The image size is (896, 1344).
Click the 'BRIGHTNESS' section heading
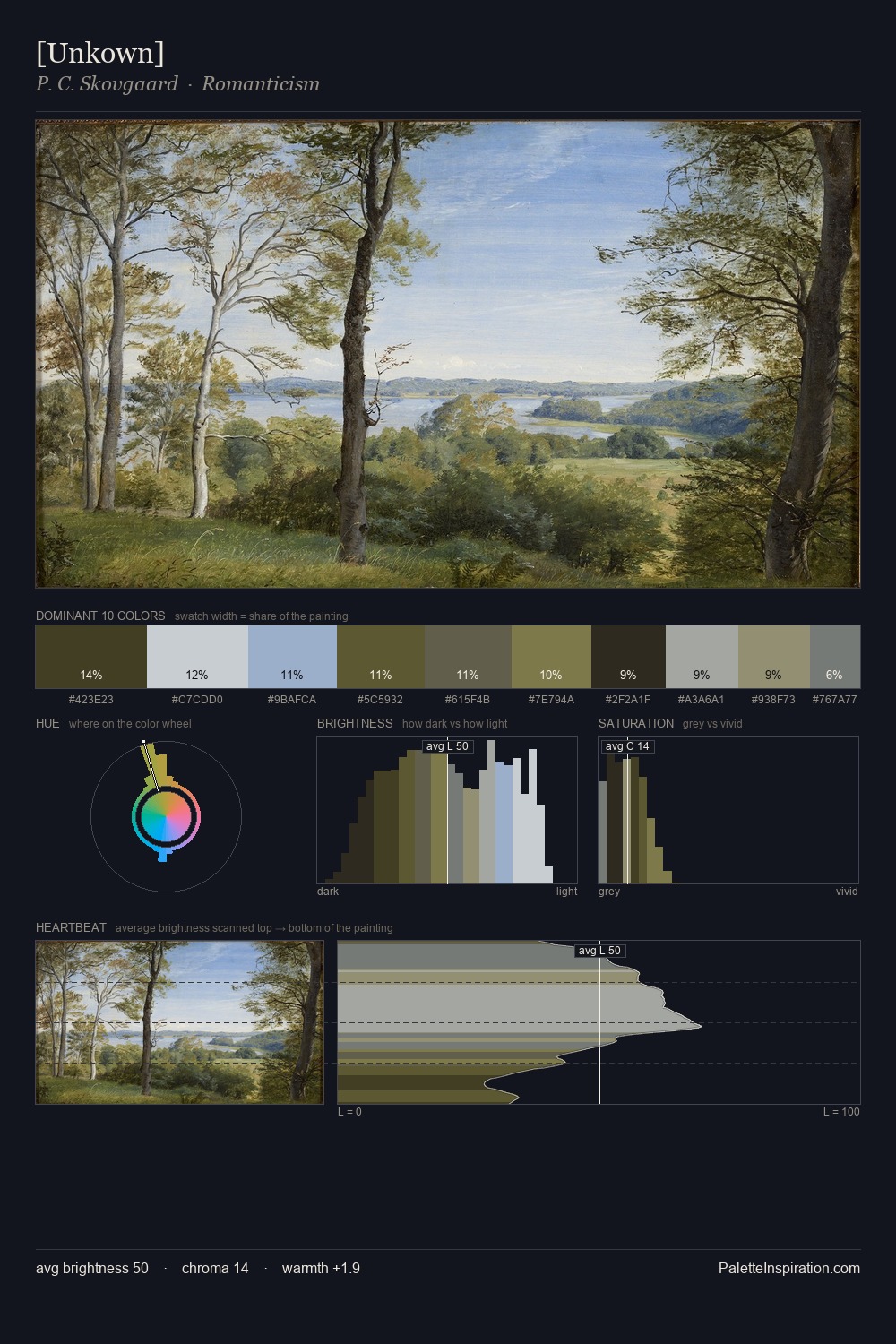coord(355,723)
